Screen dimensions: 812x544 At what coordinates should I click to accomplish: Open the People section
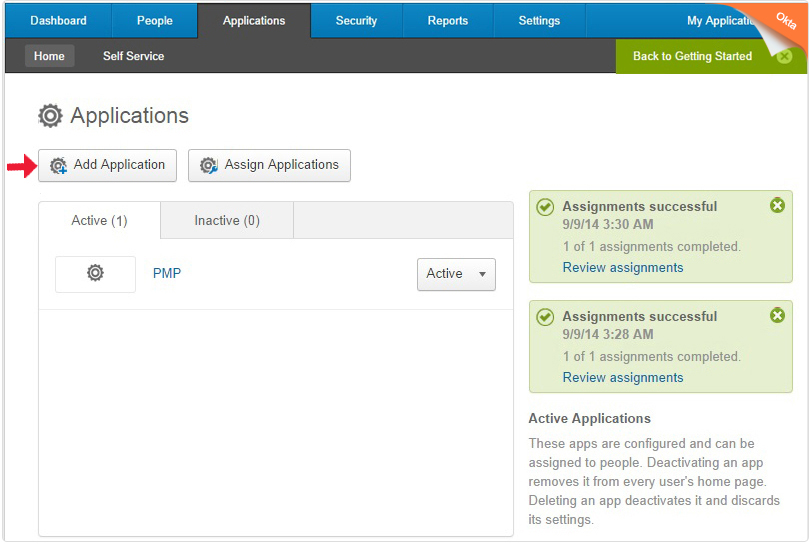pos(154,21)
